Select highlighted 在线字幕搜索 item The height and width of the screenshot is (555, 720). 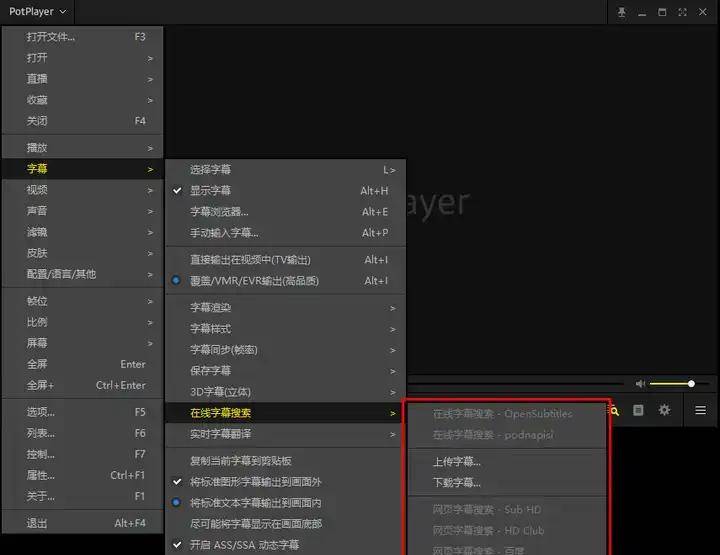tap(285, 413)
